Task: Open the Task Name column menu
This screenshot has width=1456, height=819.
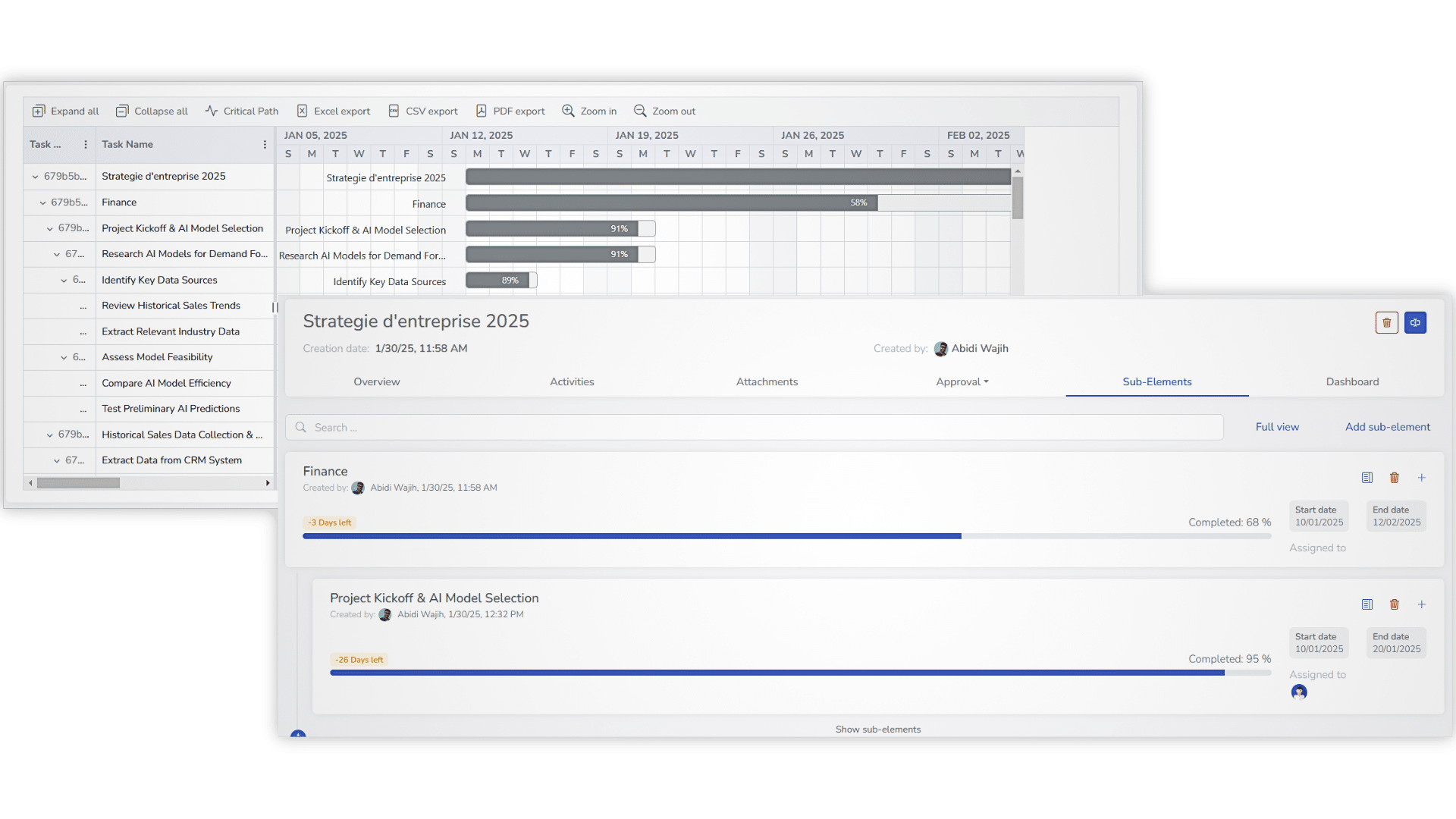Action: coord(265,145)
